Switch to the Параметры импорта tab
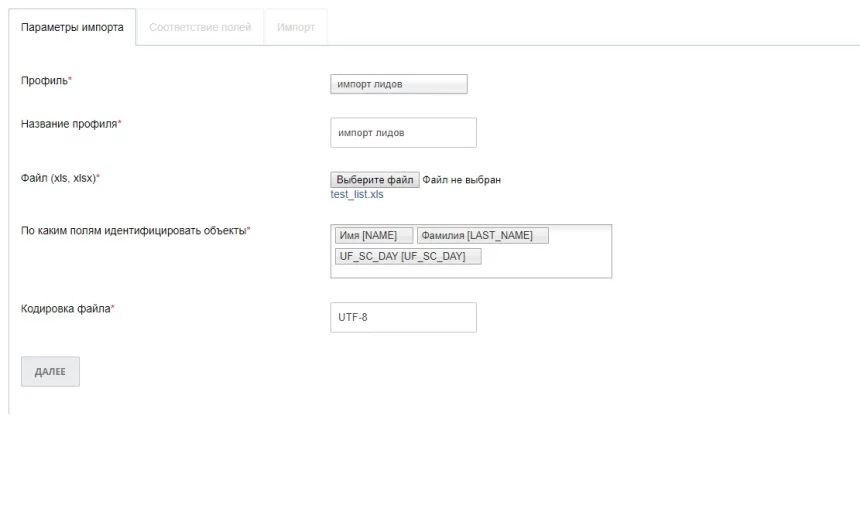This screenshot has height=515, width=860. click(72, 27)
